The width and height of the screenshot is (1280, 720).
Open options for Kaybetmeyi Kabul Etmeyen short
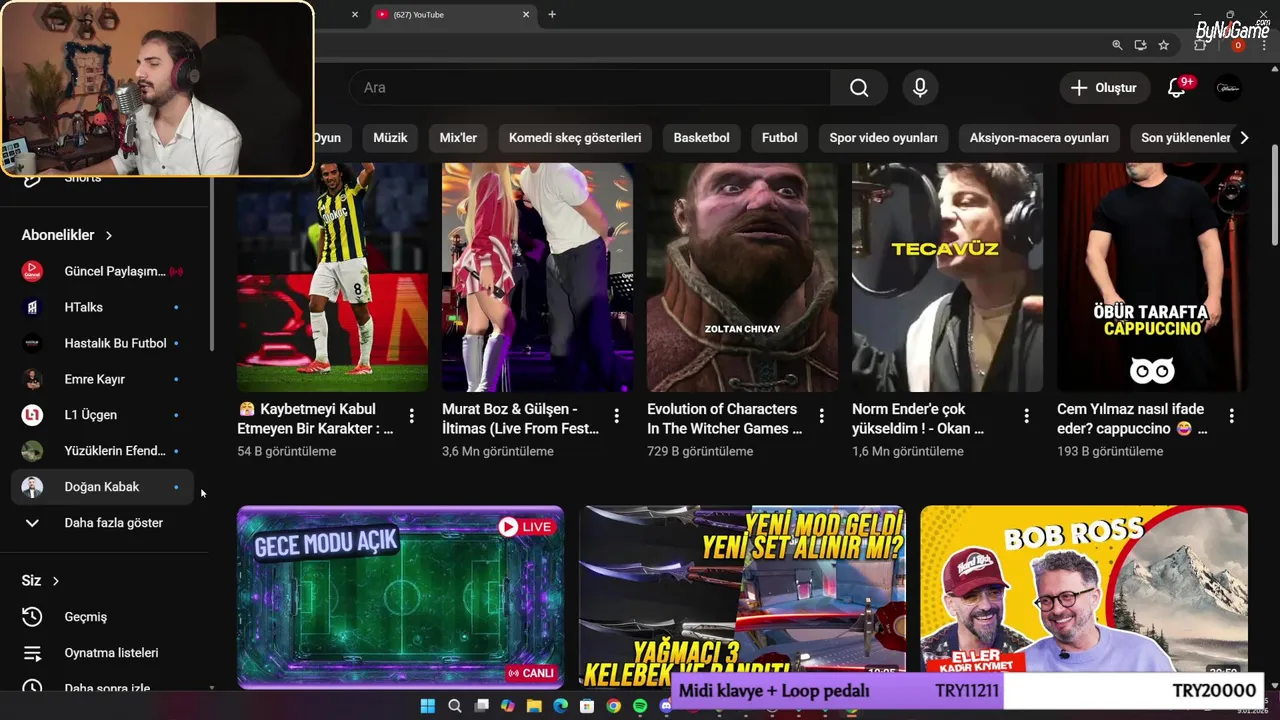(412, 416)
